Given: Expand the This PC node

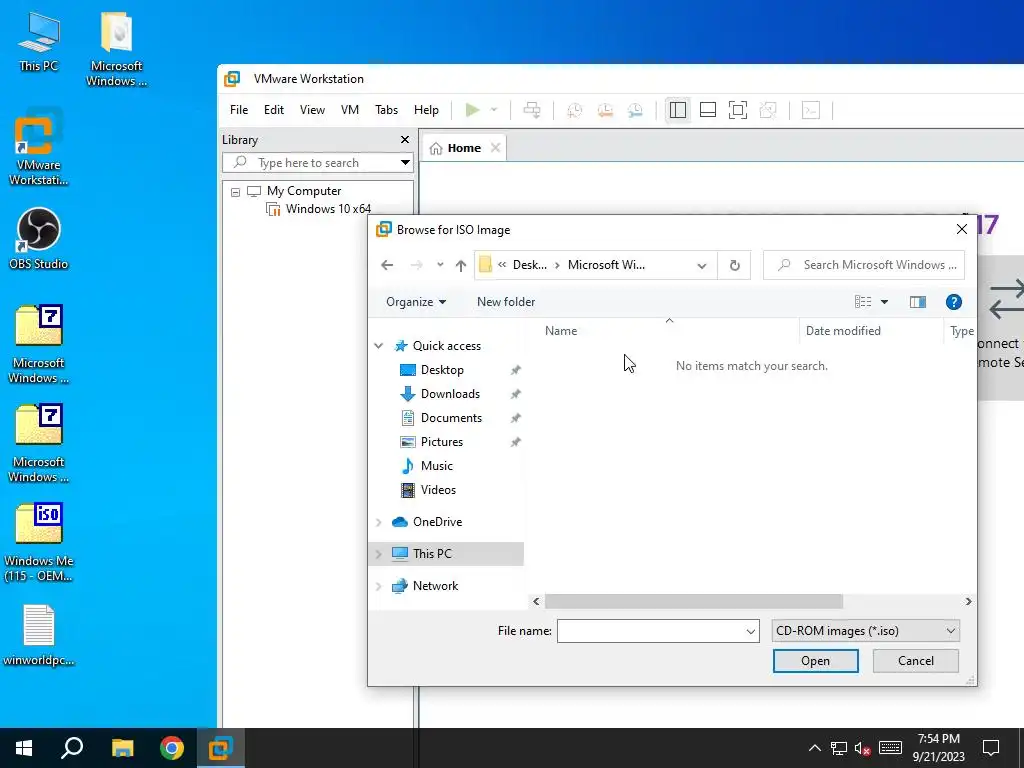Looking at the screenshot, I should tap(378, 554).
